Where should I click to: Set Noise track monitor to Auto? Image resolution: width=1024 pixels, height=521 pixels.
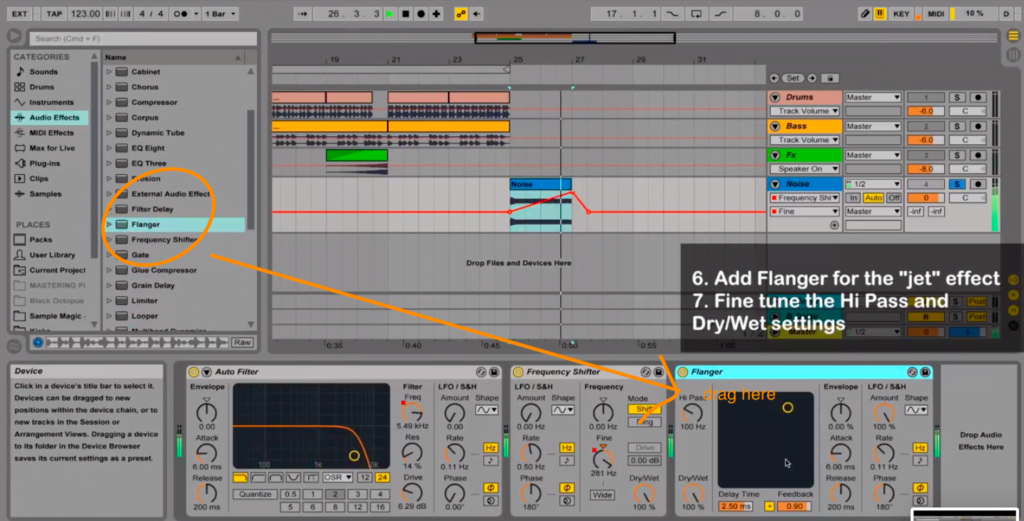(x=872, y=198)
